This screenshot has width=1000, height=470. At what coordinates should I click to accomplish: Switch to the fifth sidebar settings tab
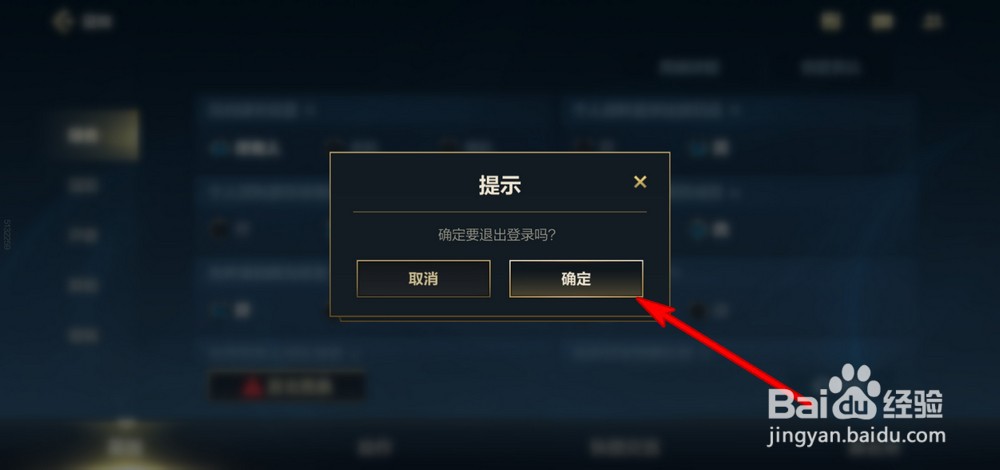click(83, 335)
